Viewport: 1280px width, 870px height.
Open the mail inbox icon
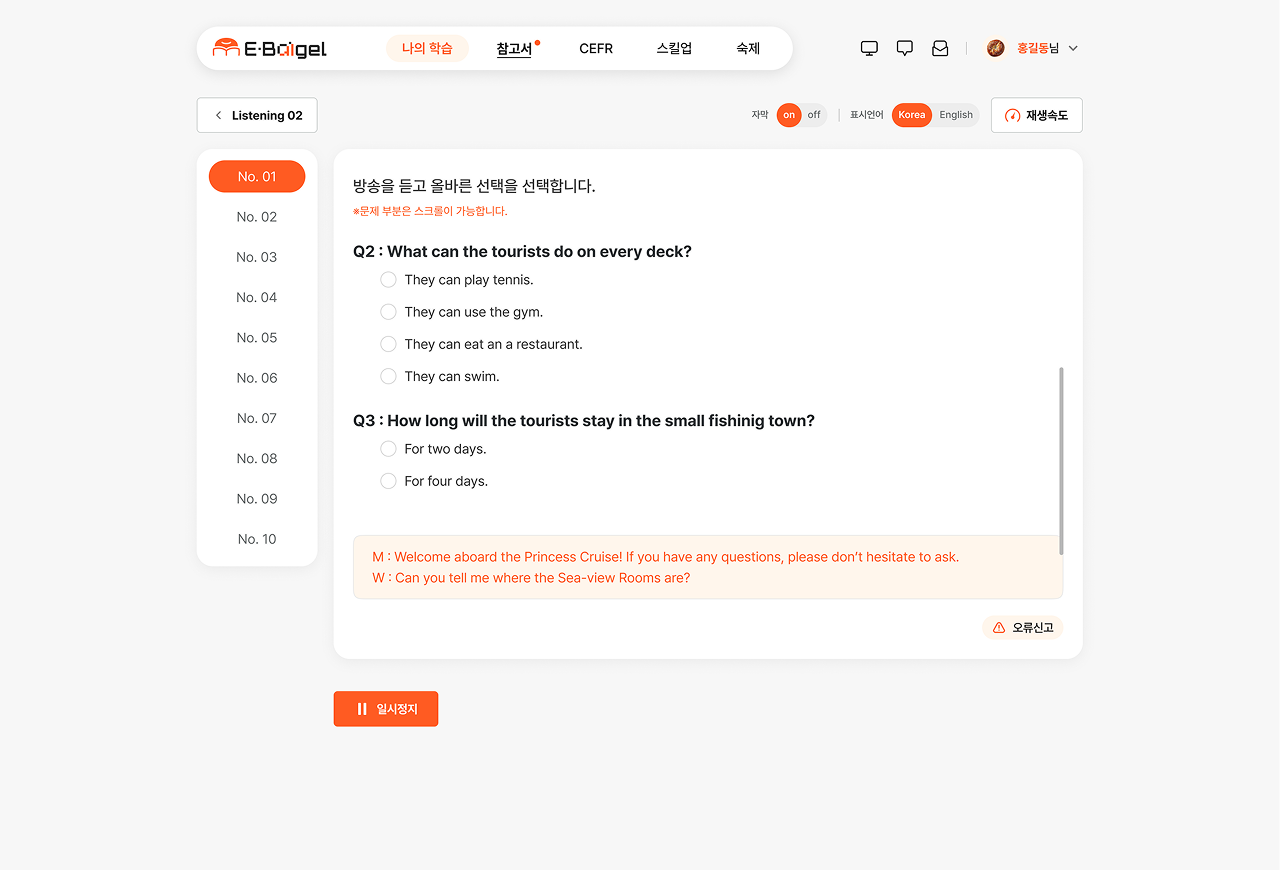point(940,48)
